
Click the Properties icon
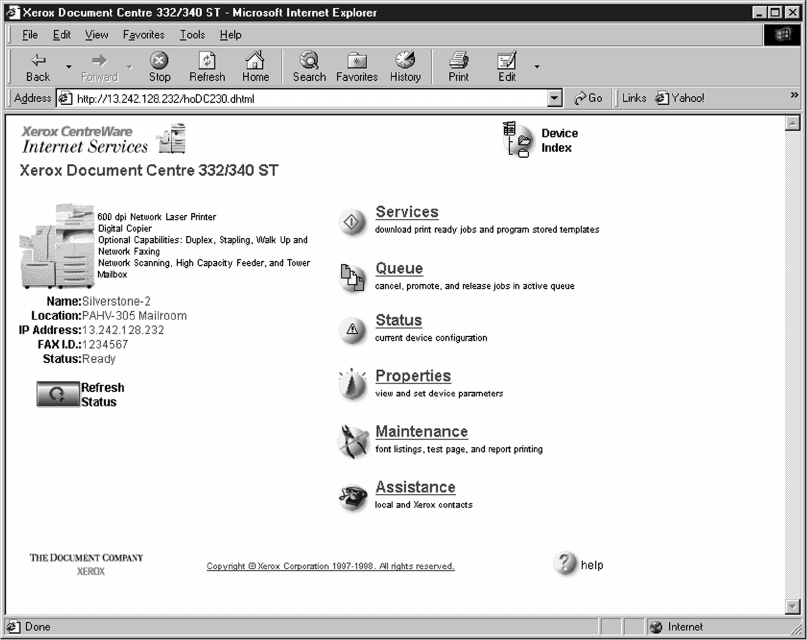[x=352, y=384]
